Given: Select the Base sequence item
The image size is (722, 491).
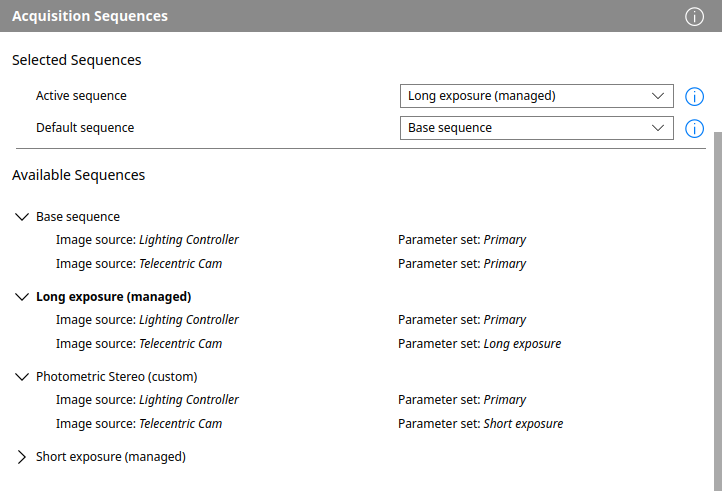Looking at the screenshot, I should point(78,216).
